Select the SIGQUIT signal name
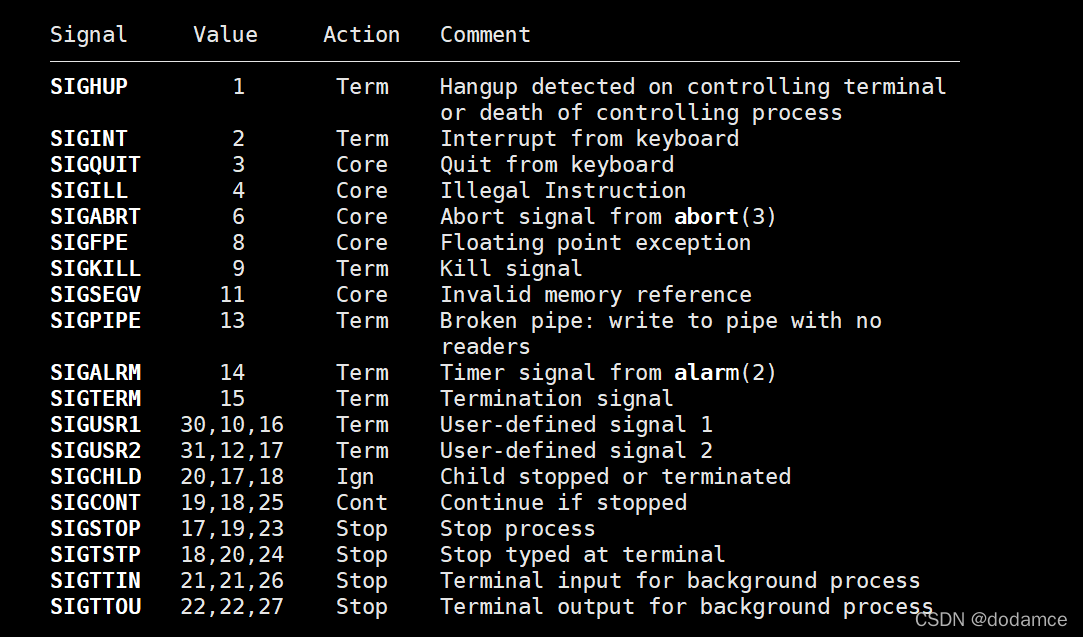 point(95,164)
